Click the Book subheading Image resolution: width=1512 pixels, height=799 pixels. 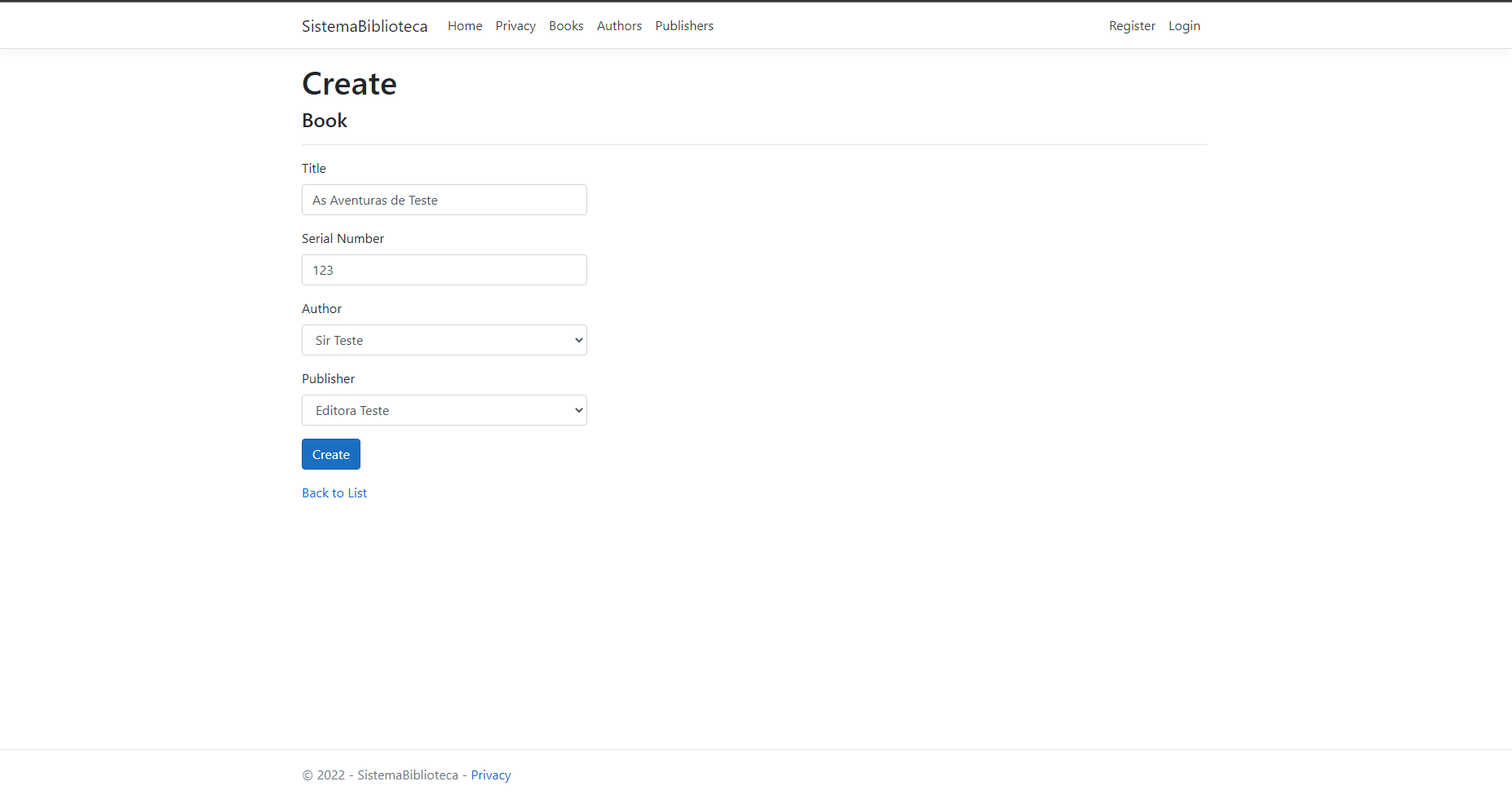[x=324, y=120]
